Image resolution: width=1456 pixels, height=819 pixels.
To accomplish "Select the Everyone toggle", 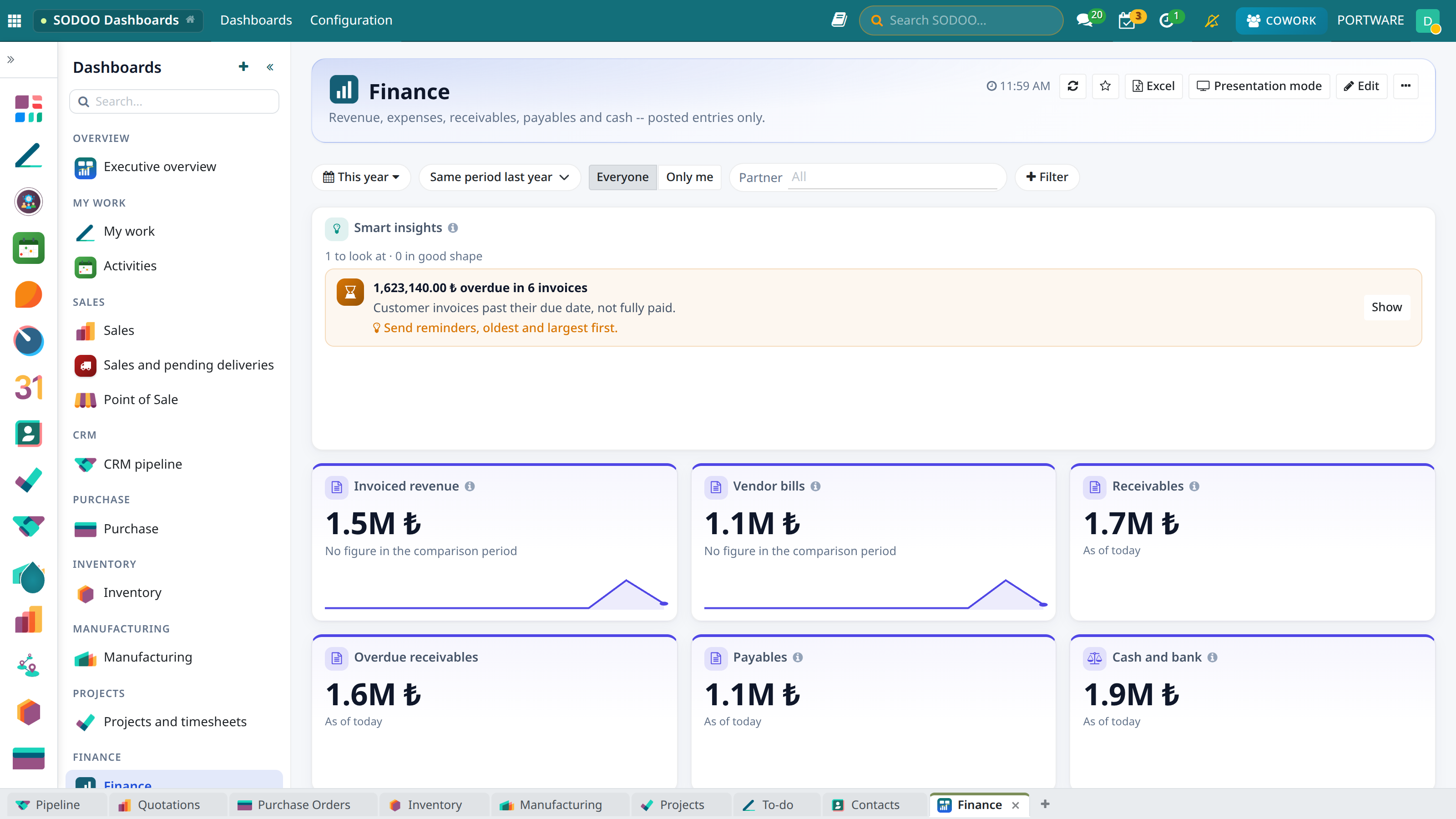I will [x=622, y=177].
